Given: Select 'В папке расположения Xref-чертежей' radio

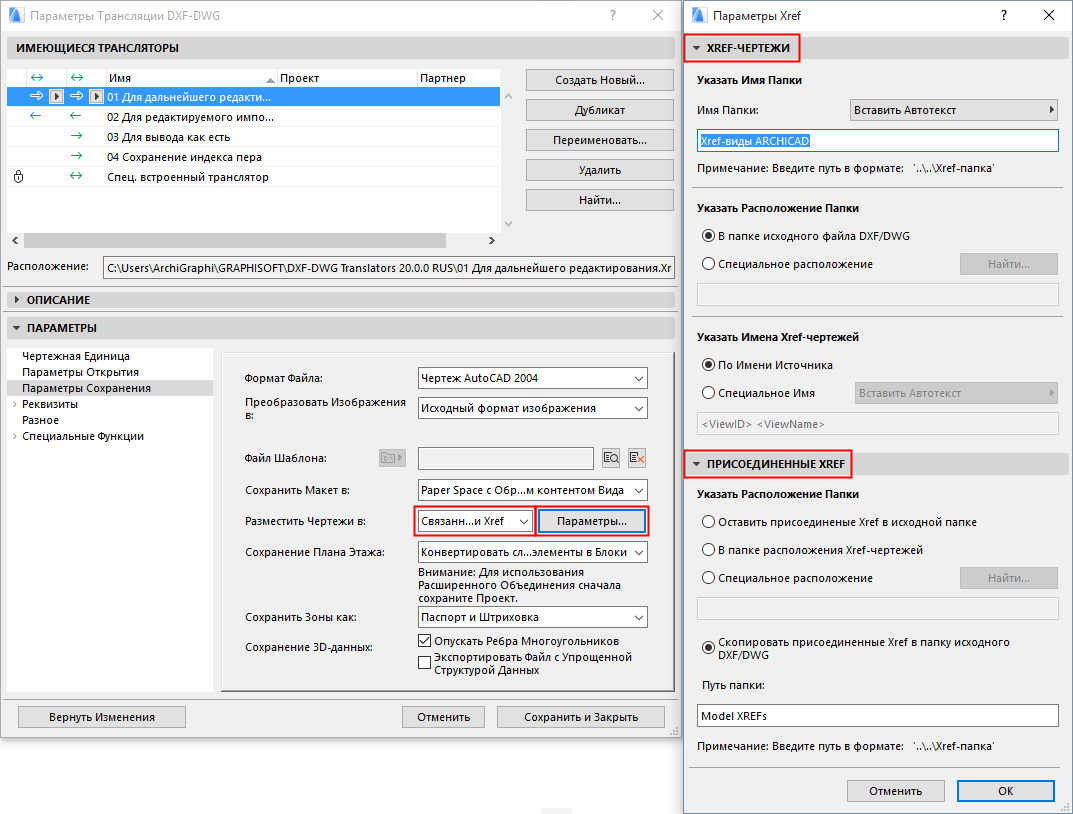Looking at the screenshot, I should pyautogui.click(x=709, y=549).
